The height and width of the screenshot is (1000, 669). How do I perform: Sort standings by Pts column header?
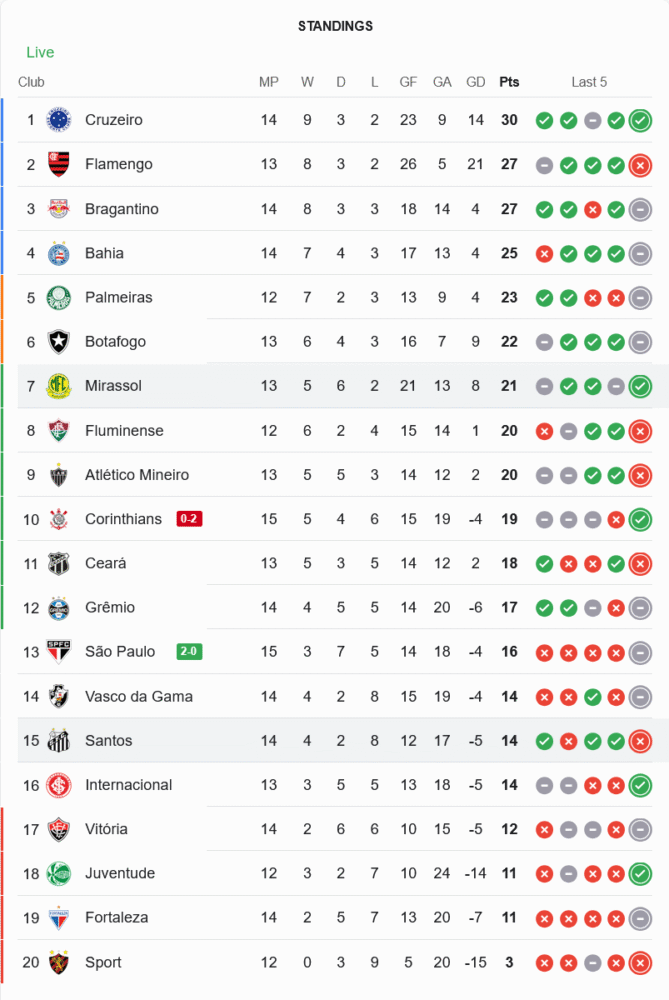[x=509, y=82]
